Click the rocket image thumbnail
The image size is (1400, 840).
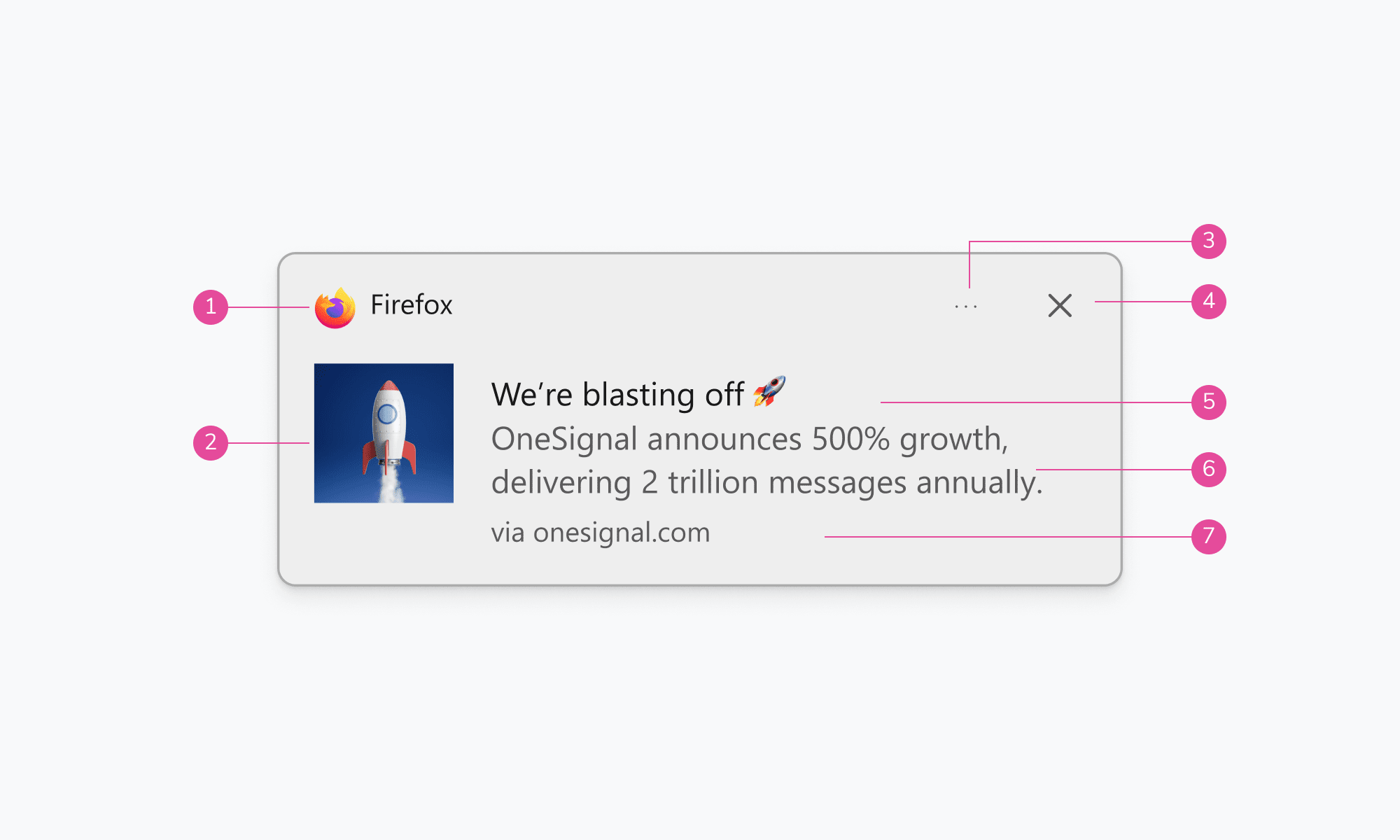[384, 433]
